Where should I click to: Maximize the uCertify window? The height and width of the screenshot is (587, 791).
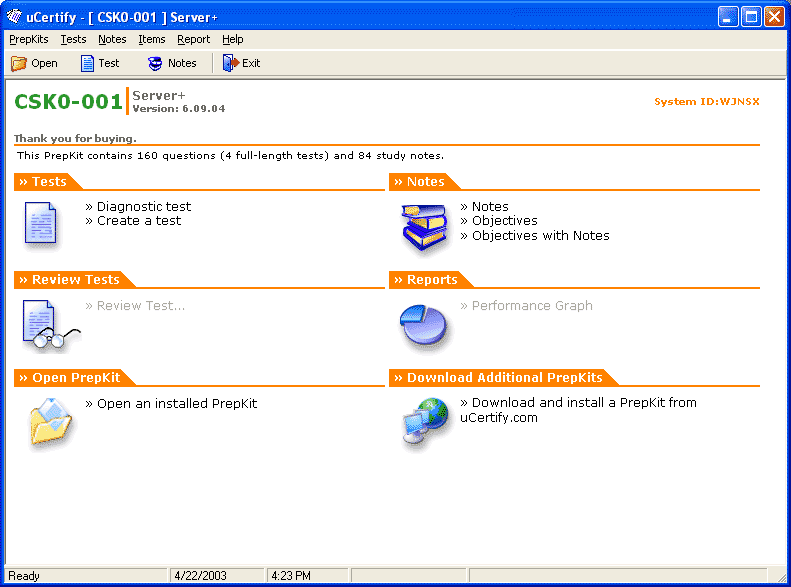[751, 17]
